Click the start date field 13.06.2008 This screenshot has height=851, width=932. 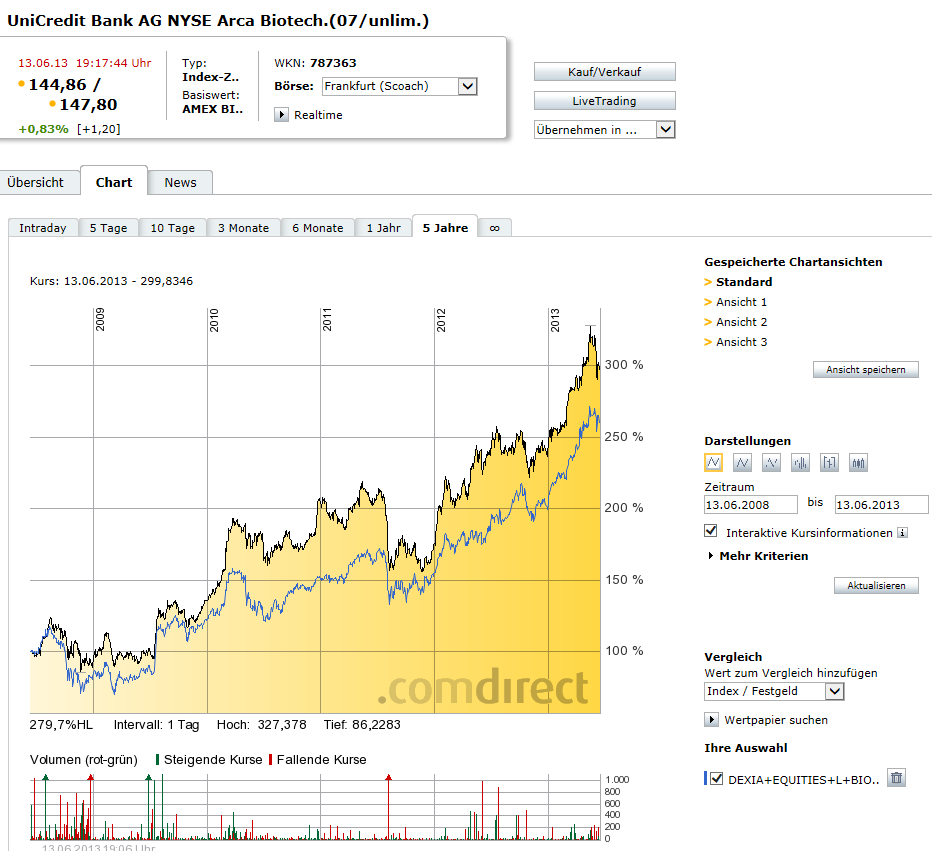pyautogui.click(x=750, y=505)
